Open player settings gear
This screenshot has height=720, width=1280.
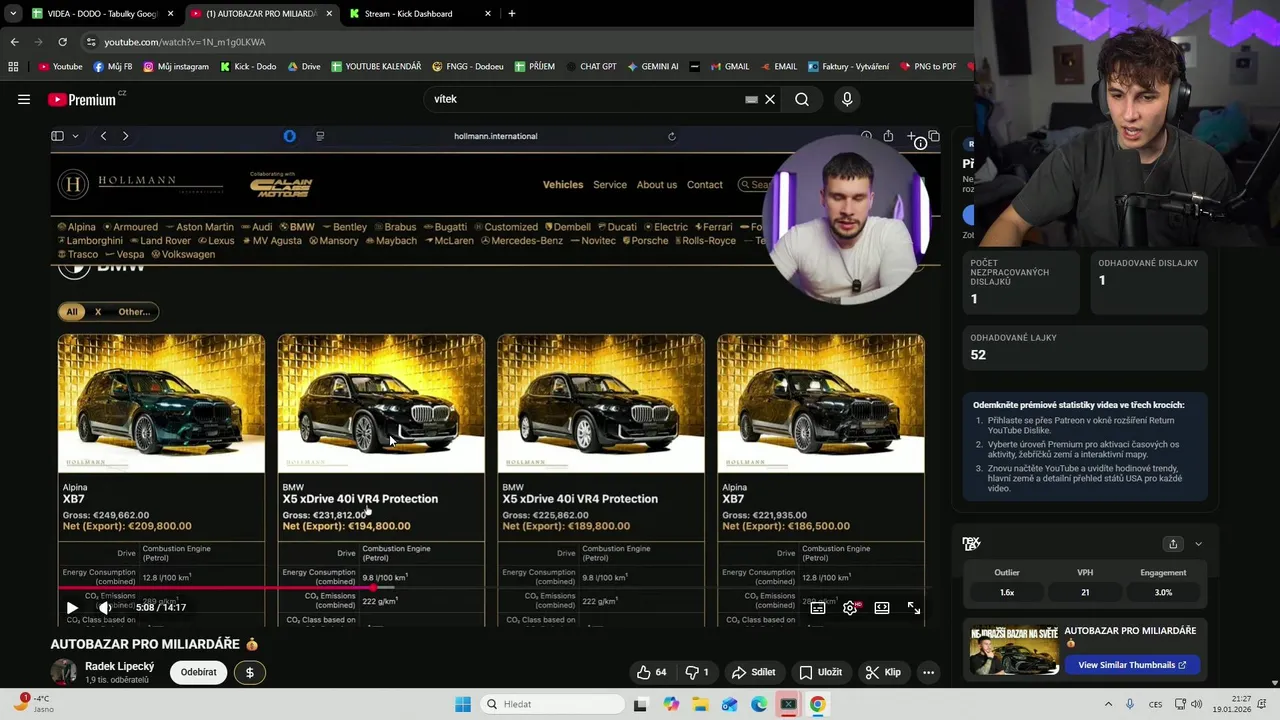[850, 607]
